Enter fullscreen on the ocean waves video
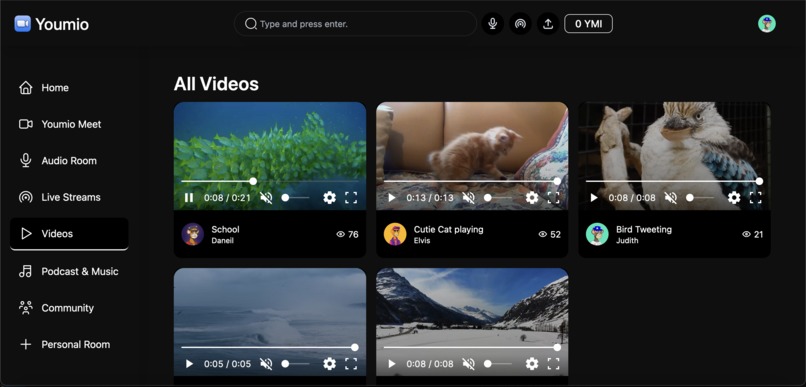 [x=351, y=364]
